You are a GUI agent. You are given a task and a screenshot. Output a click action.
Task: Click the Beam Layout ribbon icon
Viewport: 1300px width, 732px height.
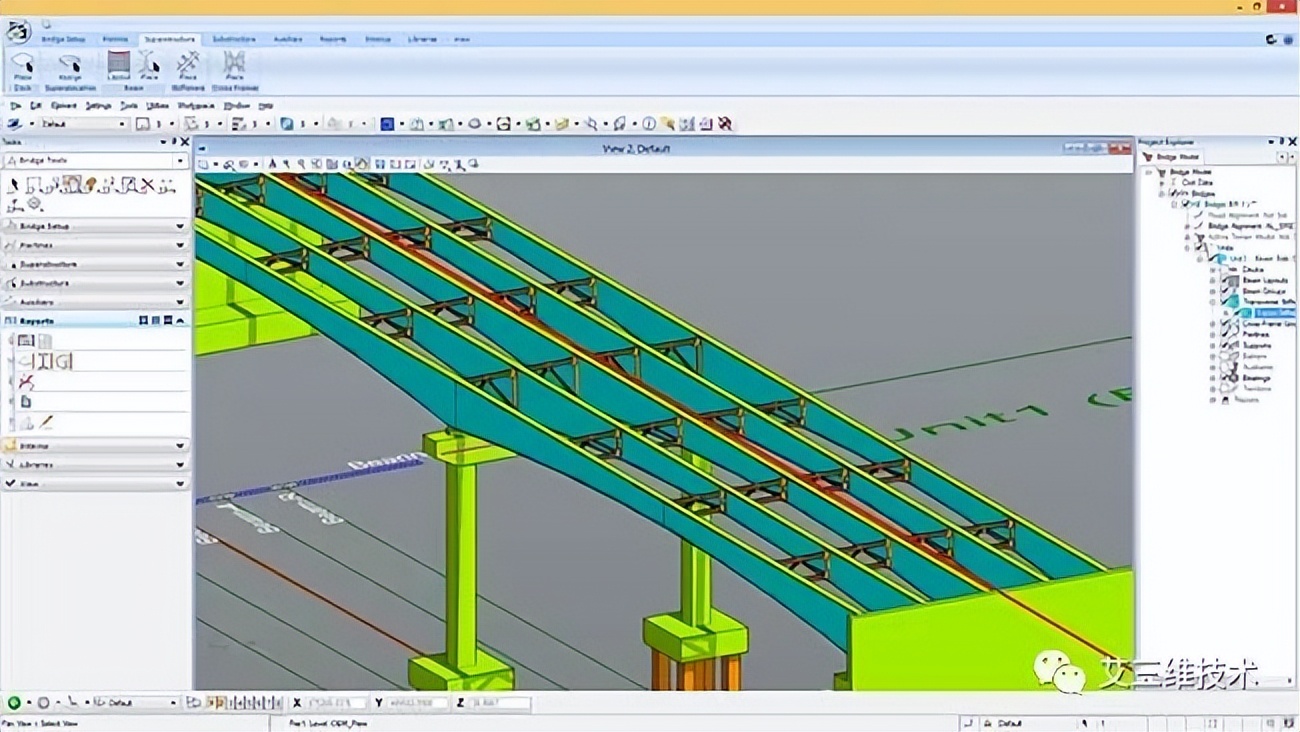pyautogui.click(x=119, y=66)
